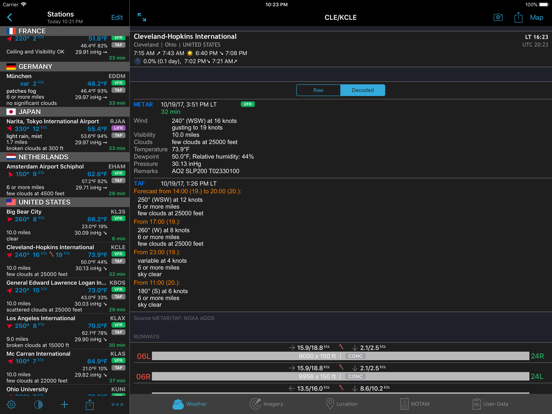
Task: Open more options ellipsis in stations toolbar
Action: (x=117, y=404)
